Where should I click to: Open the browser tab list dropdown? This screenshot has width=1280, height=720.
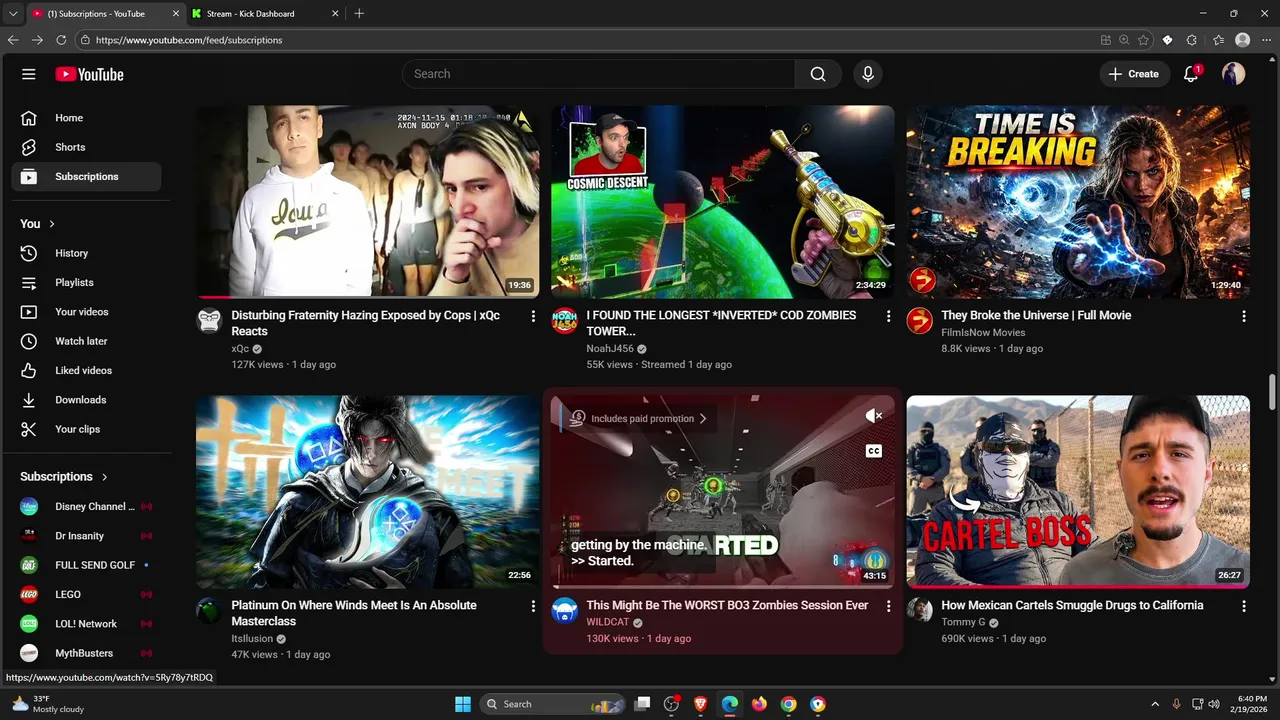click(12, 14)
